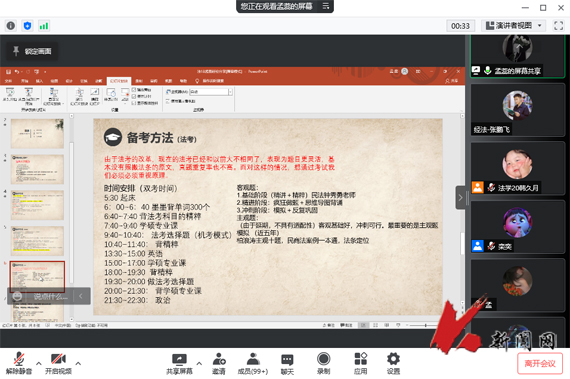Click the 共享屏幕 share screen button
This screenshot has width=570, height=379.
point(179,363)
